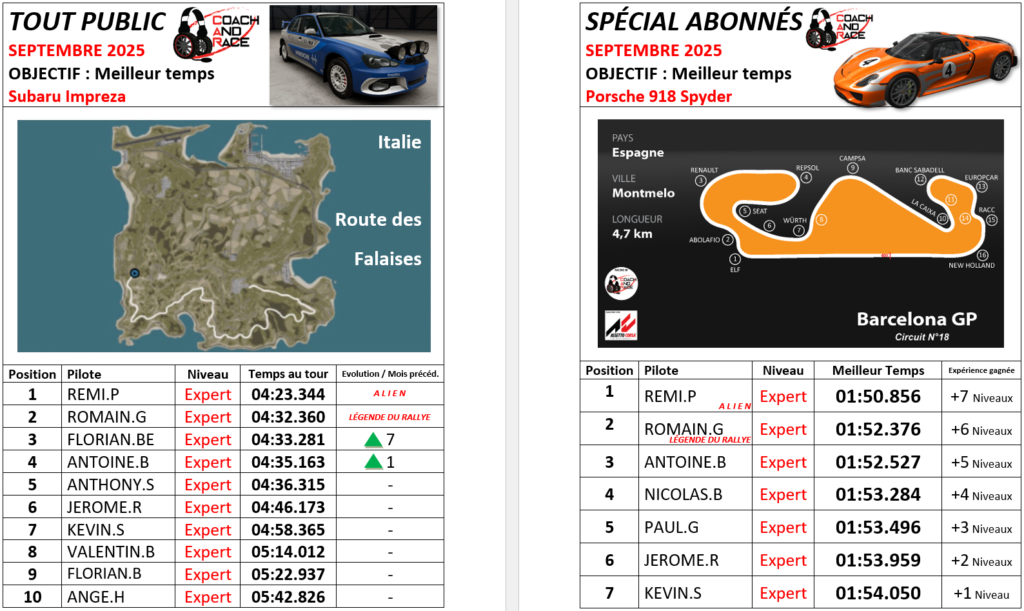1024x611 pixels.
Task: Click the Assetto Corsa logo on the circuit card
Action: point(621,324)
